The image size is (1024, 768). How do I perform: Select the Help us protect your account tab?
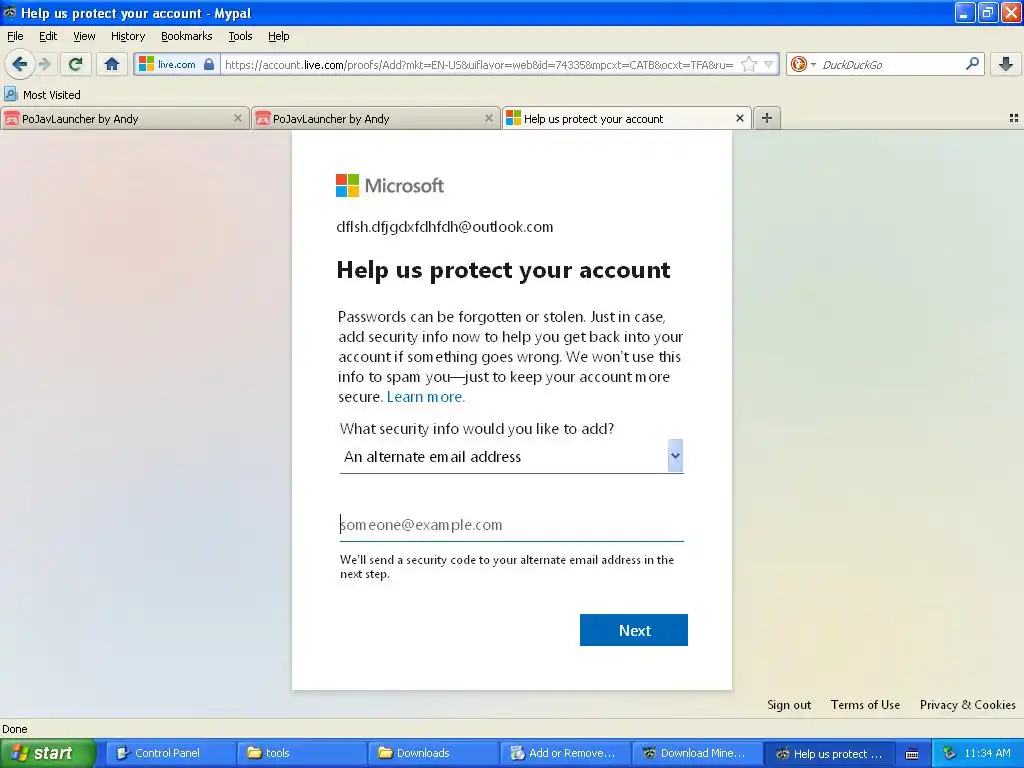point(627,118)
